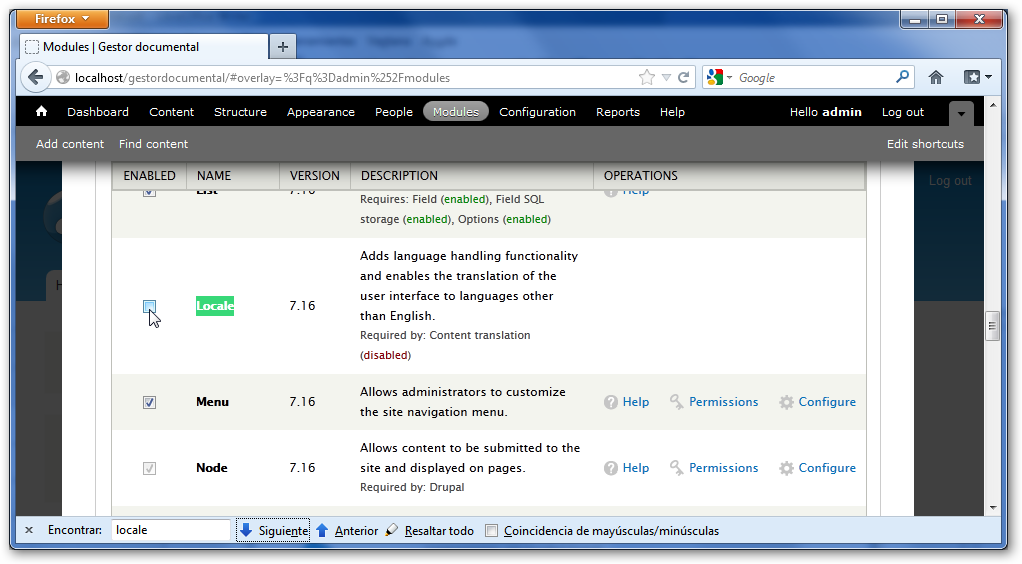Reload the page with the refresh icon
Image resolution: width=1022 pixels, height=564 pixels.
[684, 77]
